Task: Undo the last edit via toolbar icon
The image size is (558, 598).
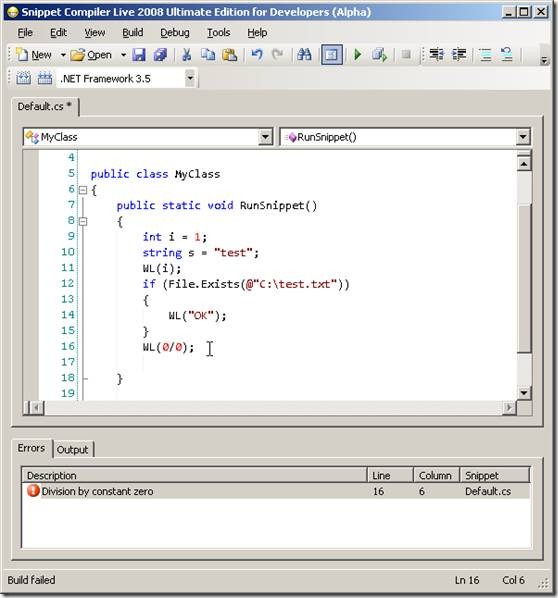Action: point(257,55)
